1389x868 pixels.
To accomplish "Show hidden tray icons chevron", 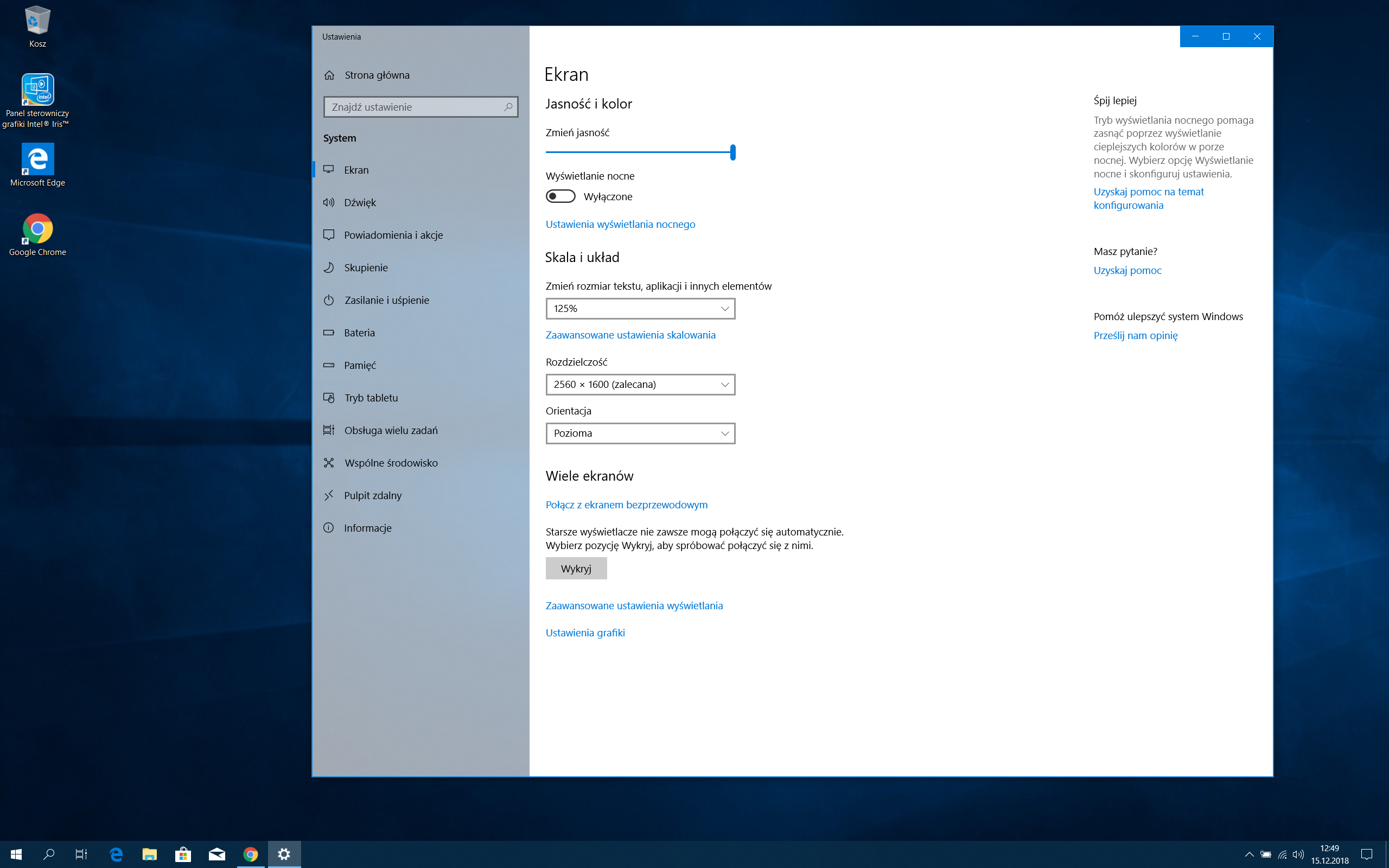I will tap(1249, 854).
